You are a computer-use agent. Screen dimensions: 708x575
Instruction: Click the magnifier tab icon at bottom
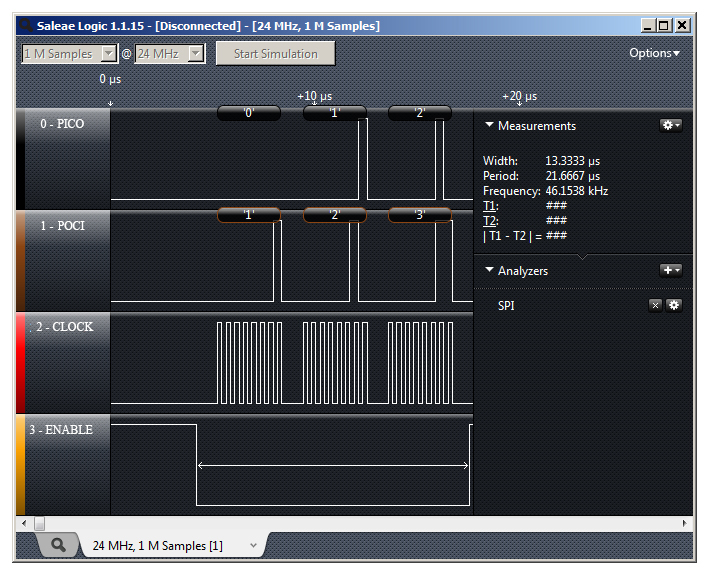click(x=58, y=545)
